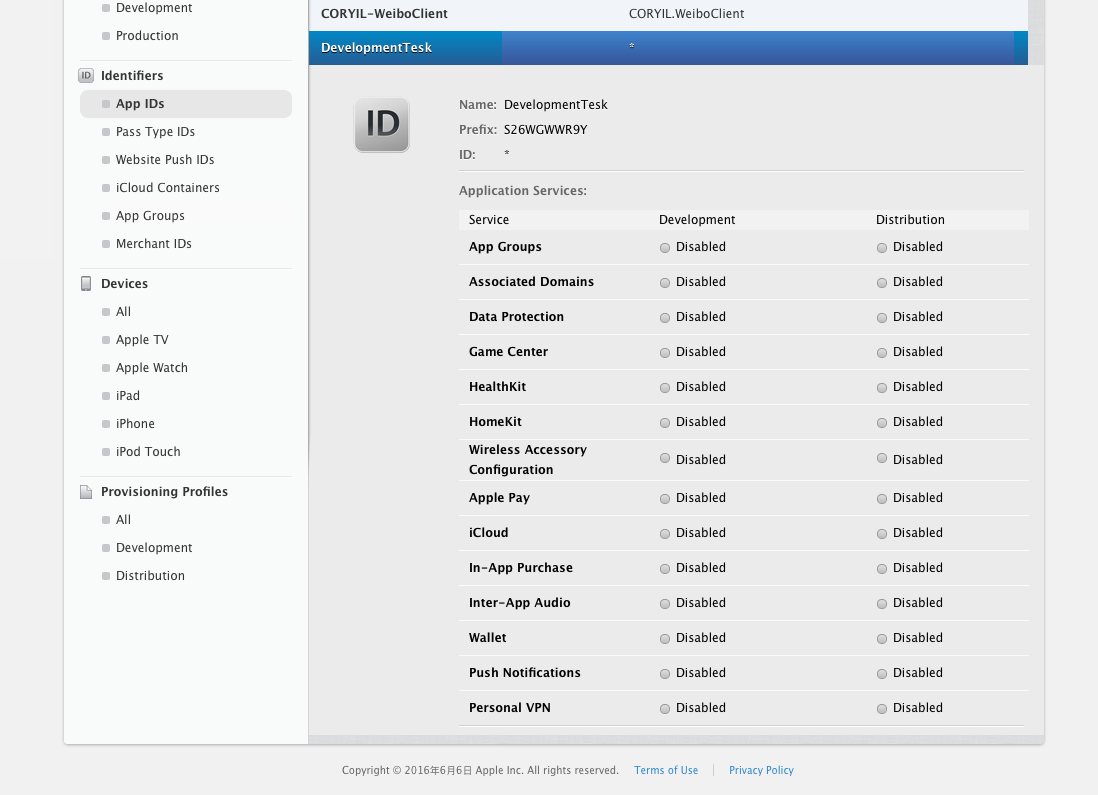The image size is (1098, 795).
Task: Show iPad devices
Action: click(x=127, y=396)
